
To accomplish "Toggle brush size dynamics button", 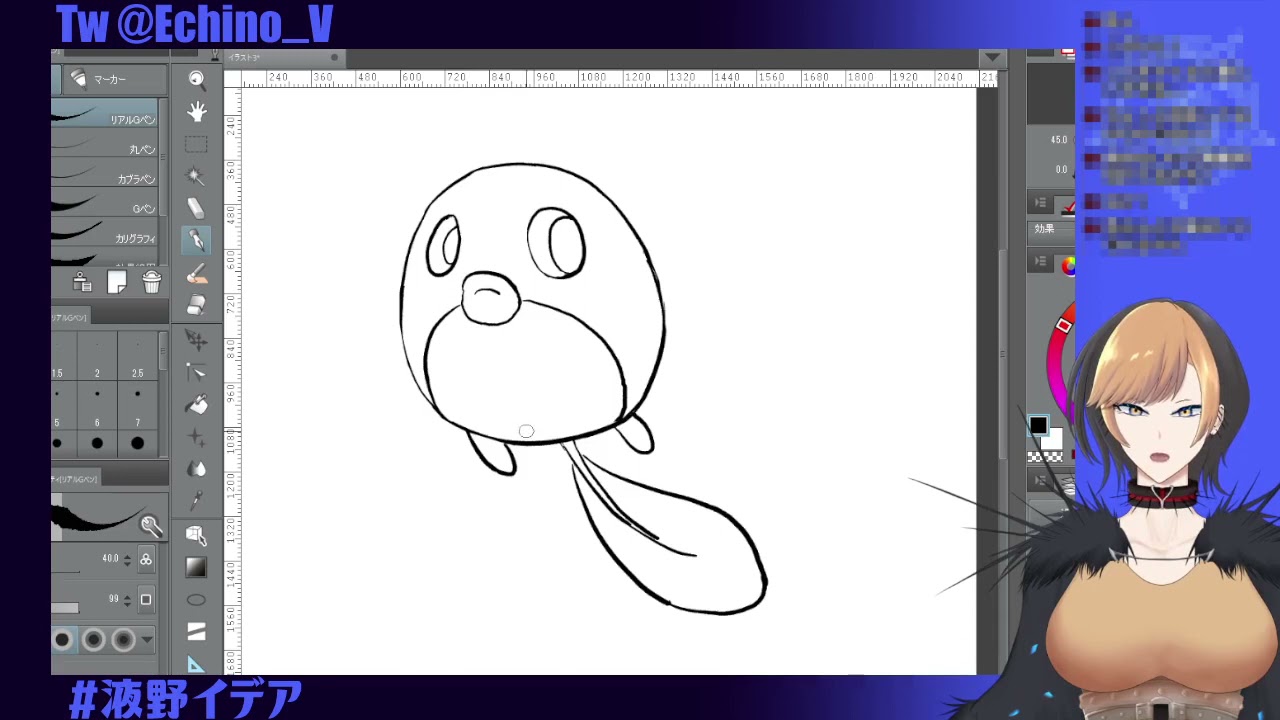I will click(146, 559).
